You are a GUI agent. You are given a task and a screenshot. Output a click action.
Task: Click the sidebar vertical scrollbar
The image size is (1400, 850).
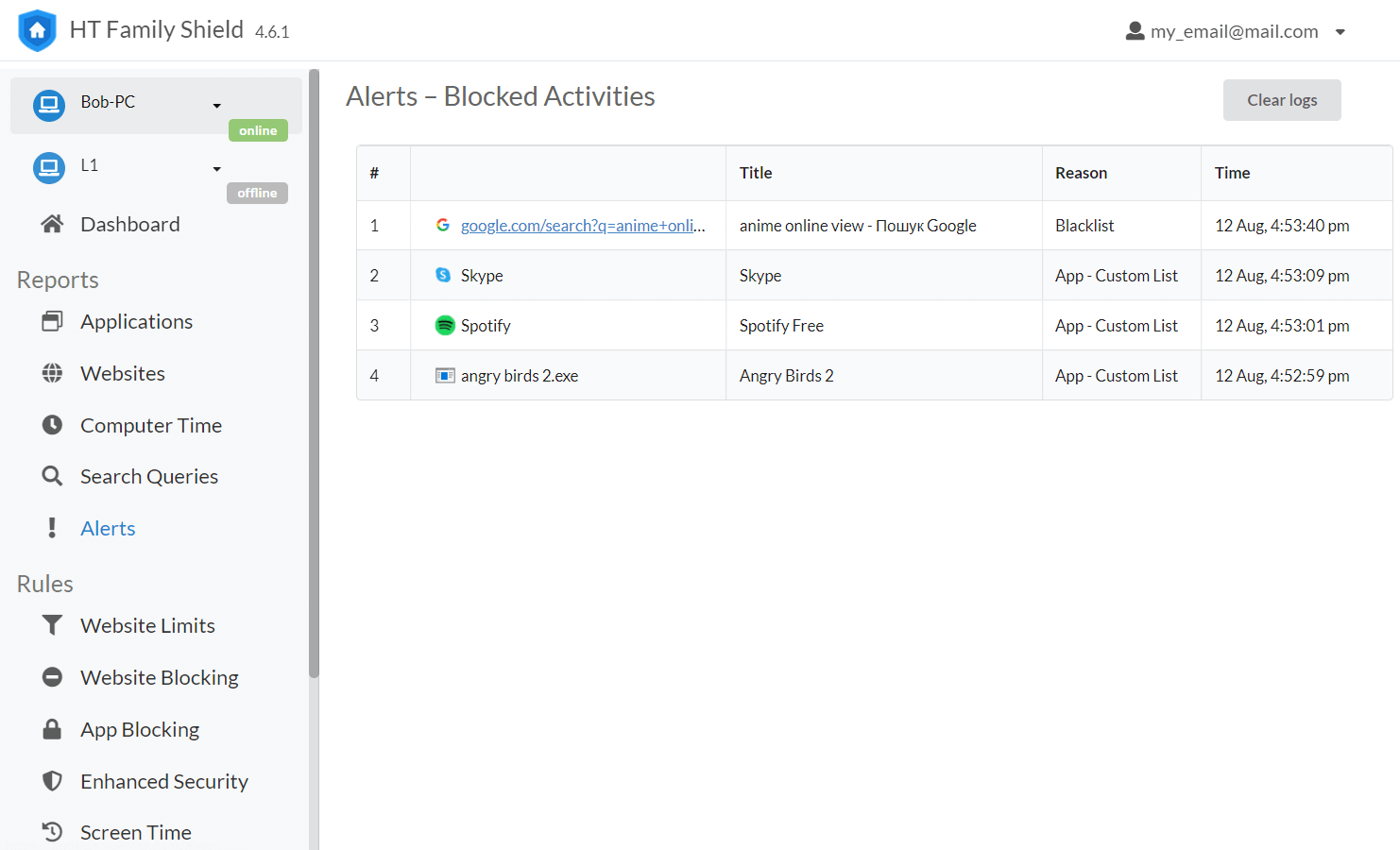coord(314,373)
